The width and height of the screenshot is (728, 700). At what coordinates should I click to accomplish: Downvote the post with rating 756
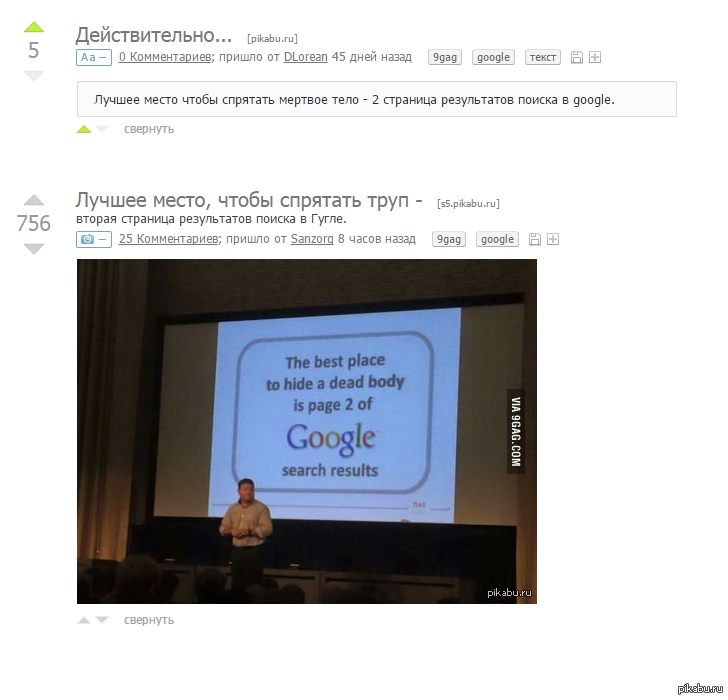tap(34, 248)
